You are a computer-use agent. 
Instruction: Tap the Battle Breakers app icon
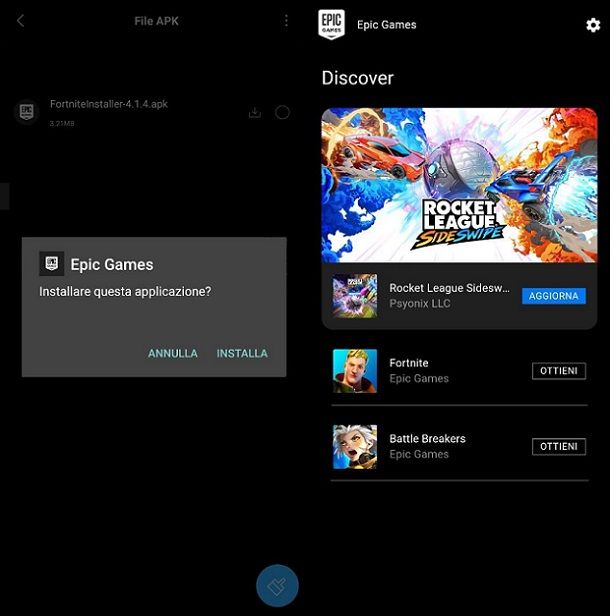coord(355,447)
